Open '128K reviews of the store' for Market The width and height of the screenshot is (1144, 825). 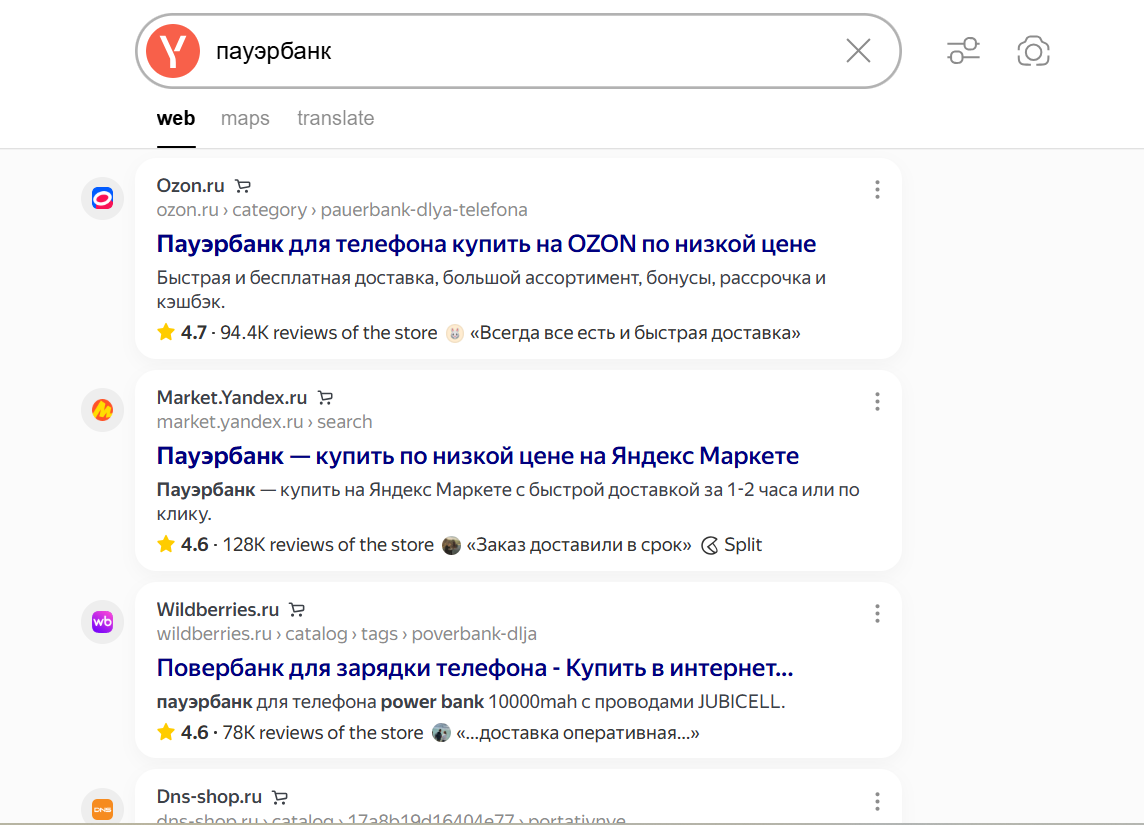click(328, 545)
